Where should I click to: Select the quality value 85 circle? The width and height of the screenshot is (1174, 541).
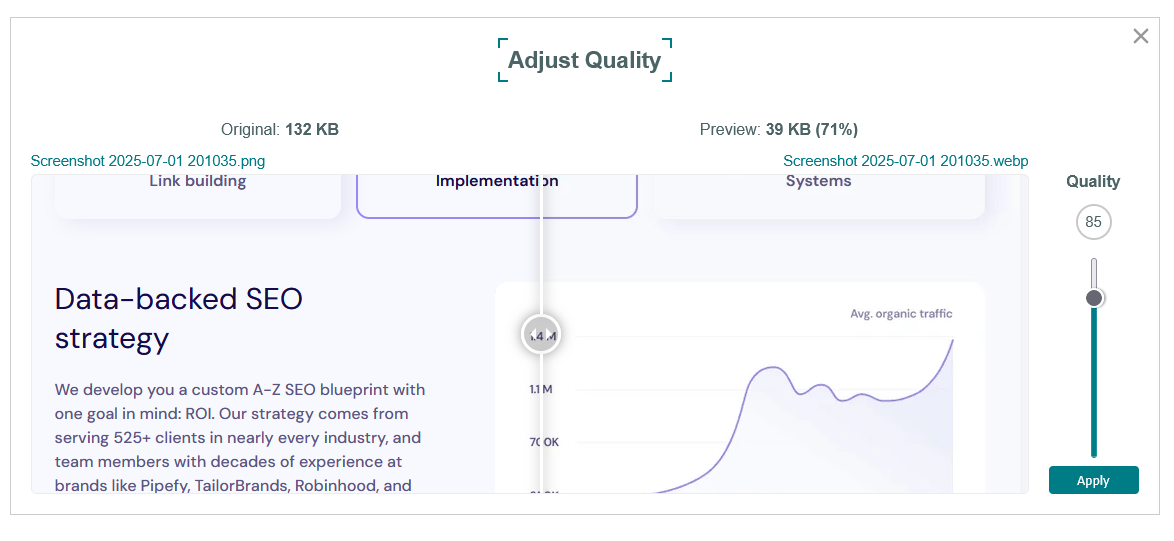click(1094, 222)
